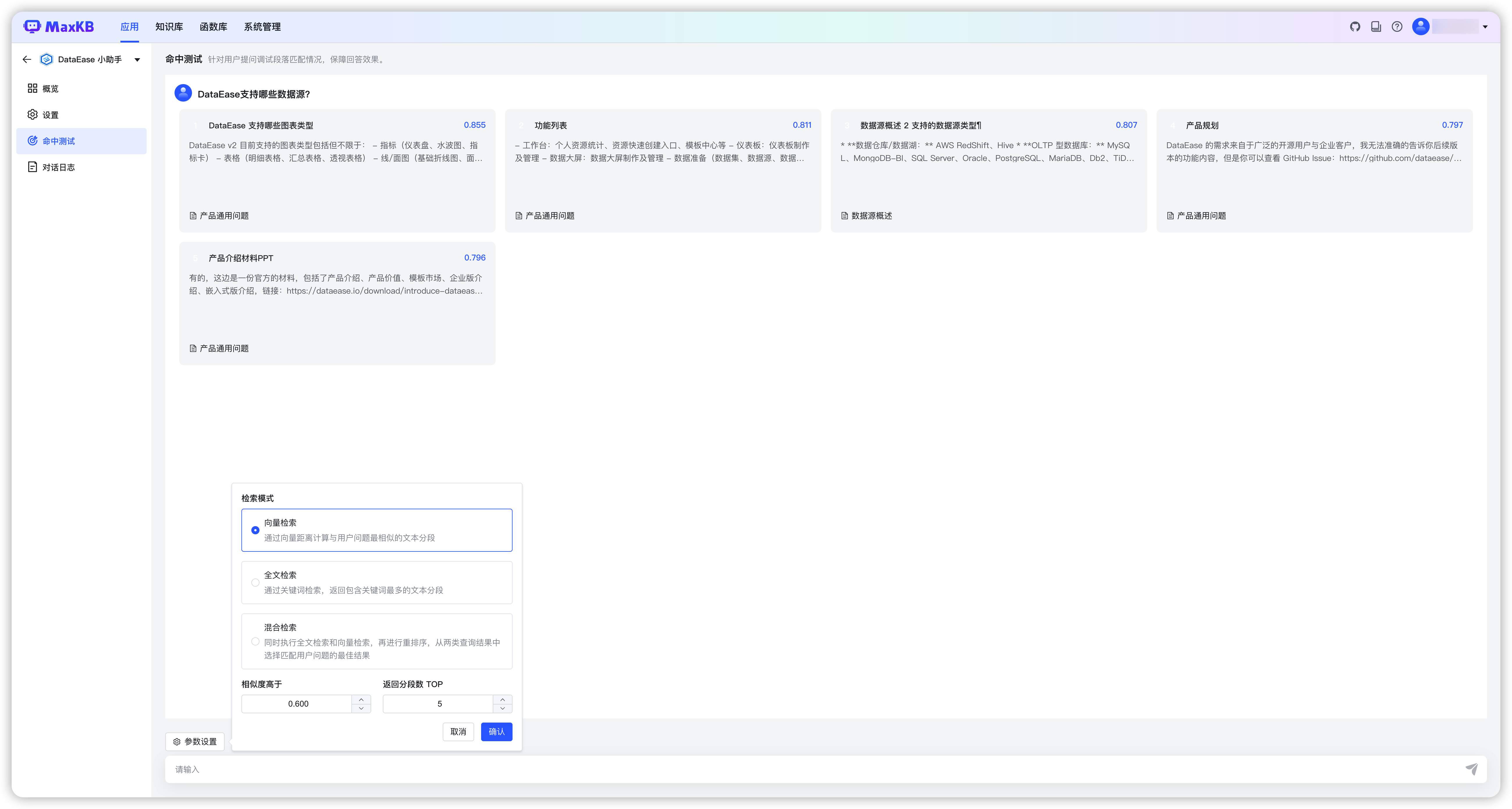Click the user avatar icon
Screen dimensions: 1512x809
(1420, 26)
